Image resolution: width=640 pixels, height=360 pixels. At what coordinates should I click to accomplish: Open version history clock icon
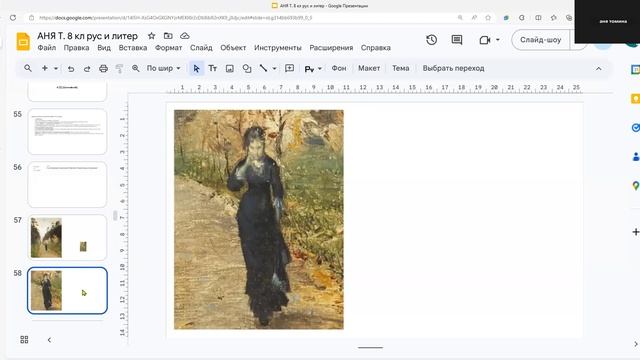pyautogui.click(x=431, y=40)
